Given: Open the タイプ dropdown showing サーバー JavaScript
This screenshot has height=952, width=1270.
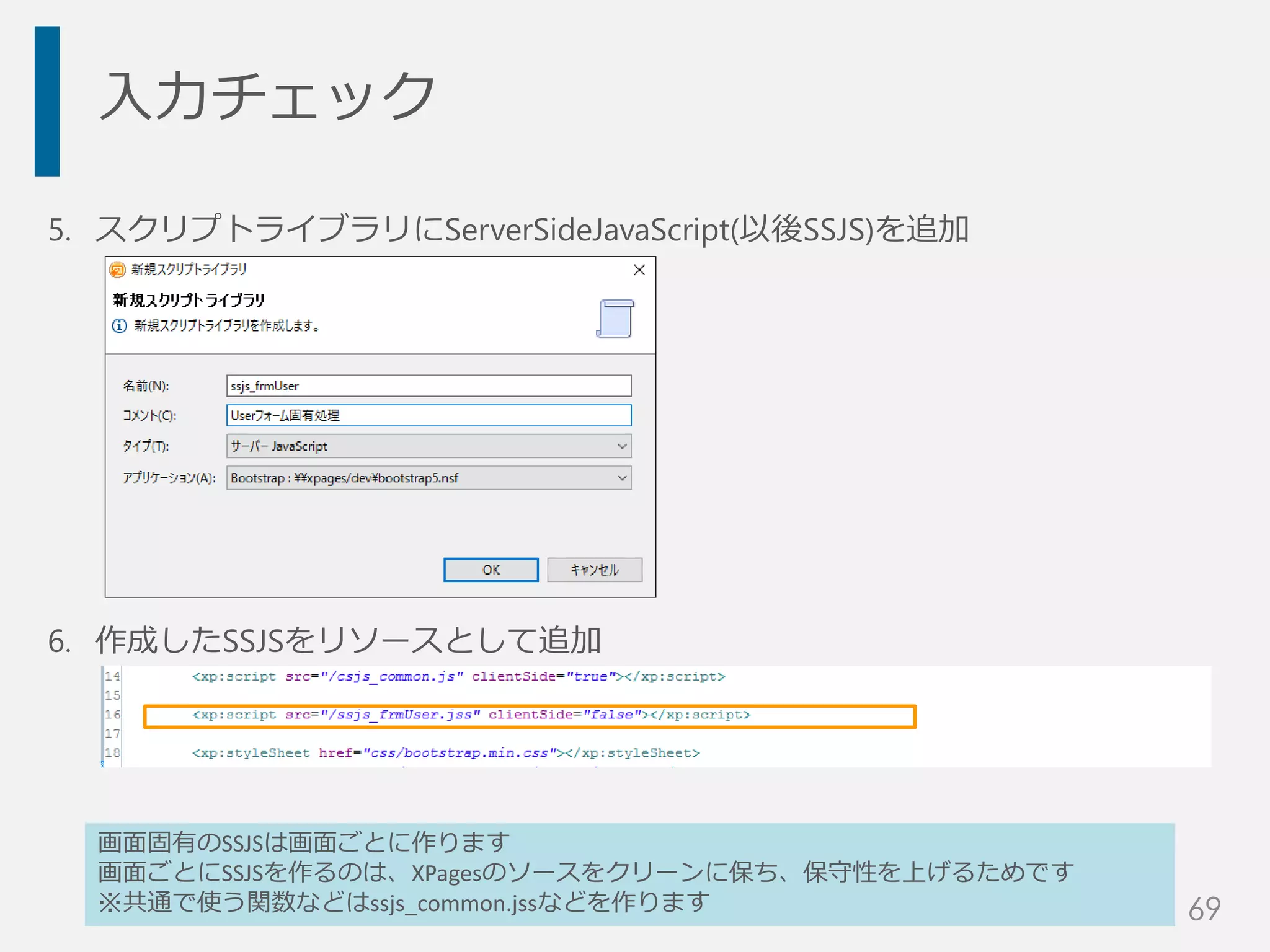Looking at the screenshot, I should (429, 446).
